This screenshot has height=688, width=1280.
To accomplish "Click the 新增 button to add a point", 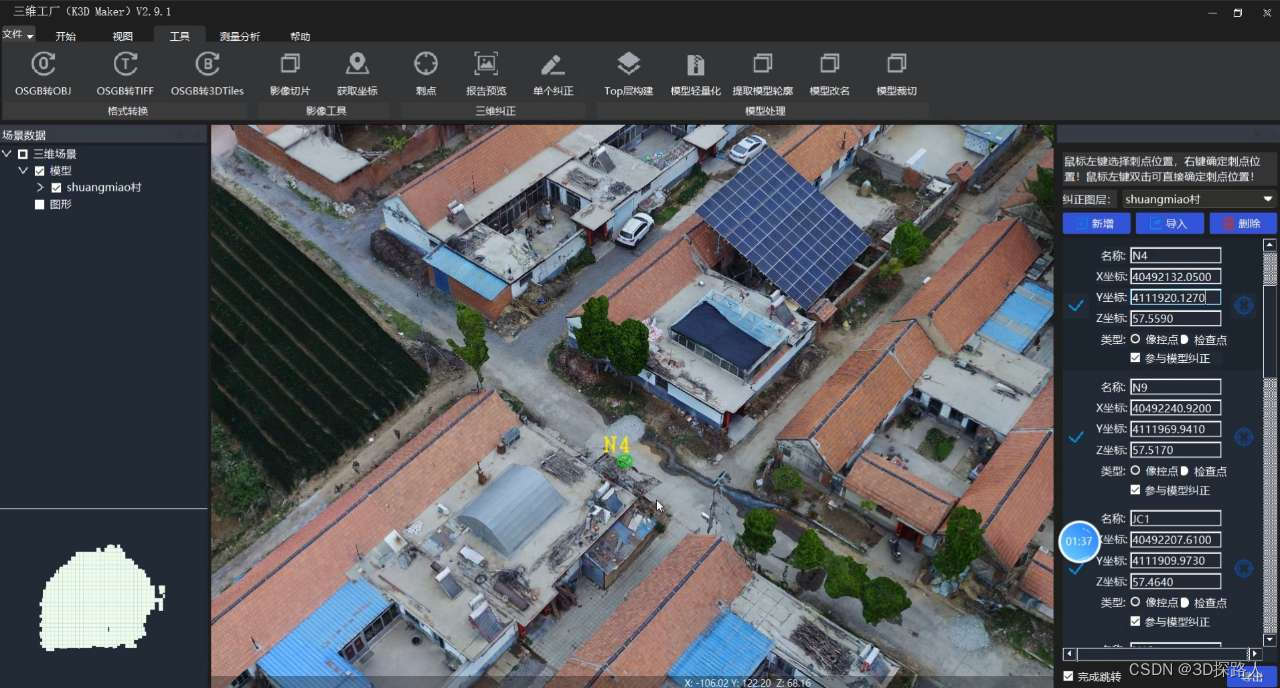I will click(x=1096, y=223).
